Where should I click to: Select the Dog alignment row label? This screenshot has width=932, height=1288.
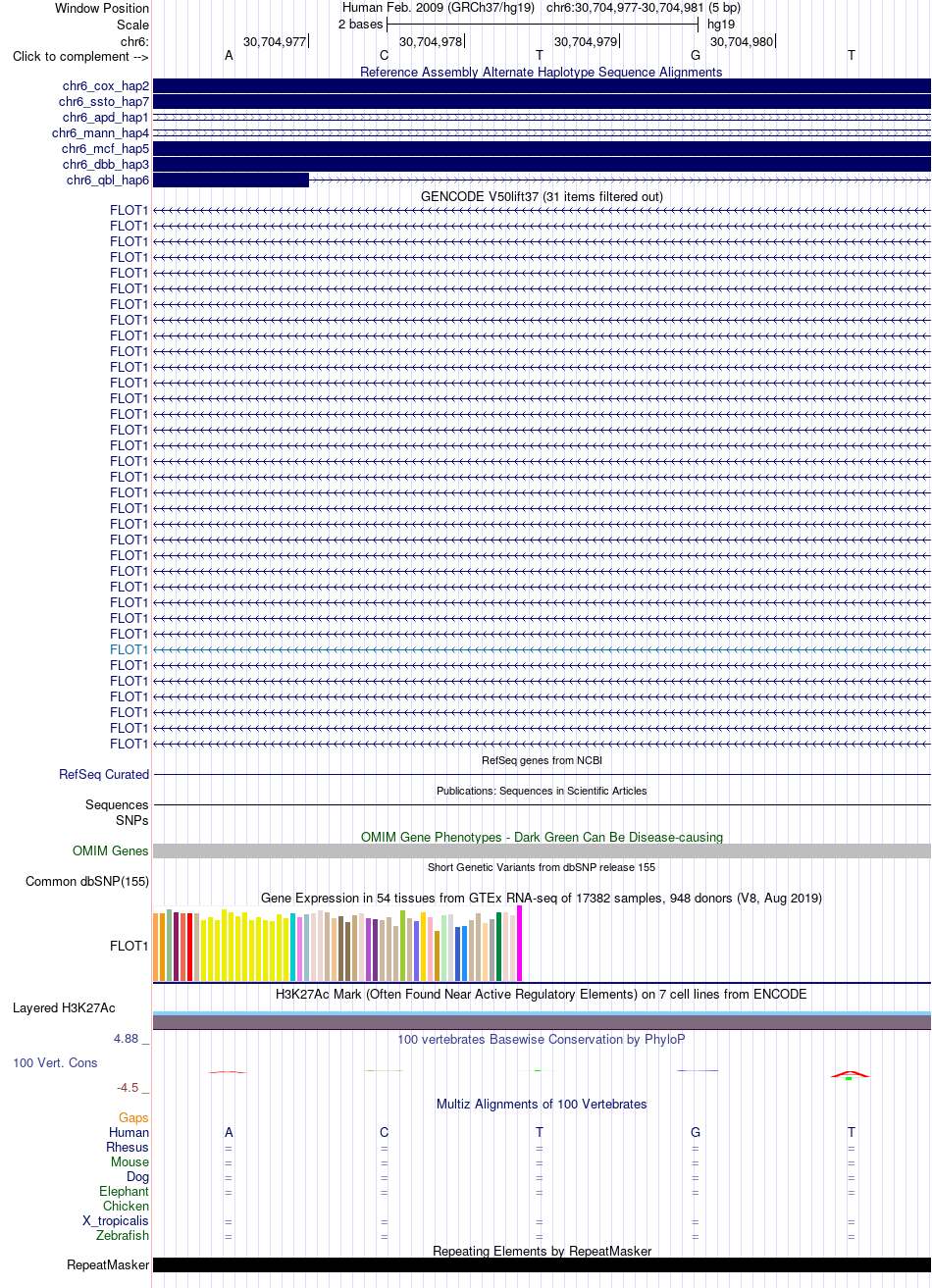click(x=137, y=1177)
